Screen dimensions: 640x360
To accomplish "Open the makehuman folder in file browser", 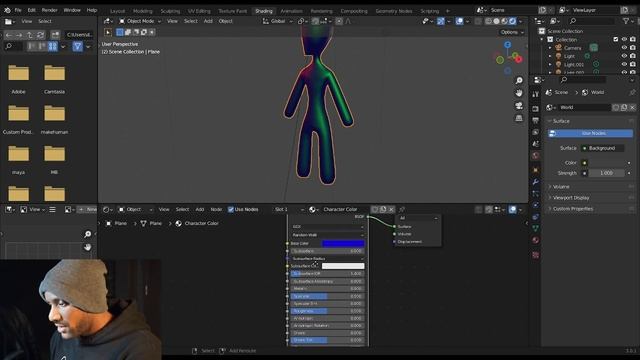I will click(54, 119).
